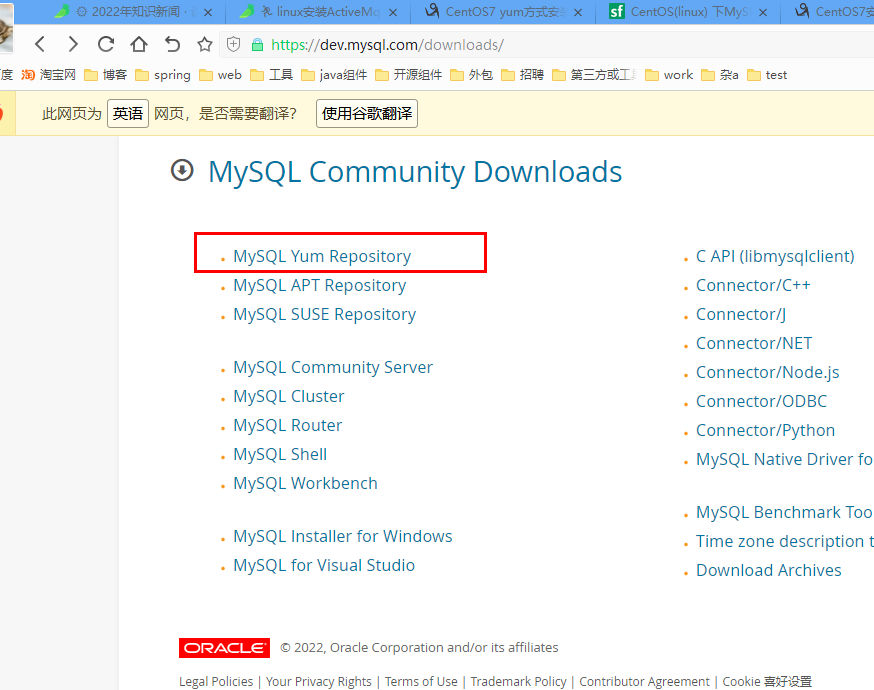Close the 2022年知识新闻 tab
Viewport: 874px width, 690px height.
[x=208, y=12]
